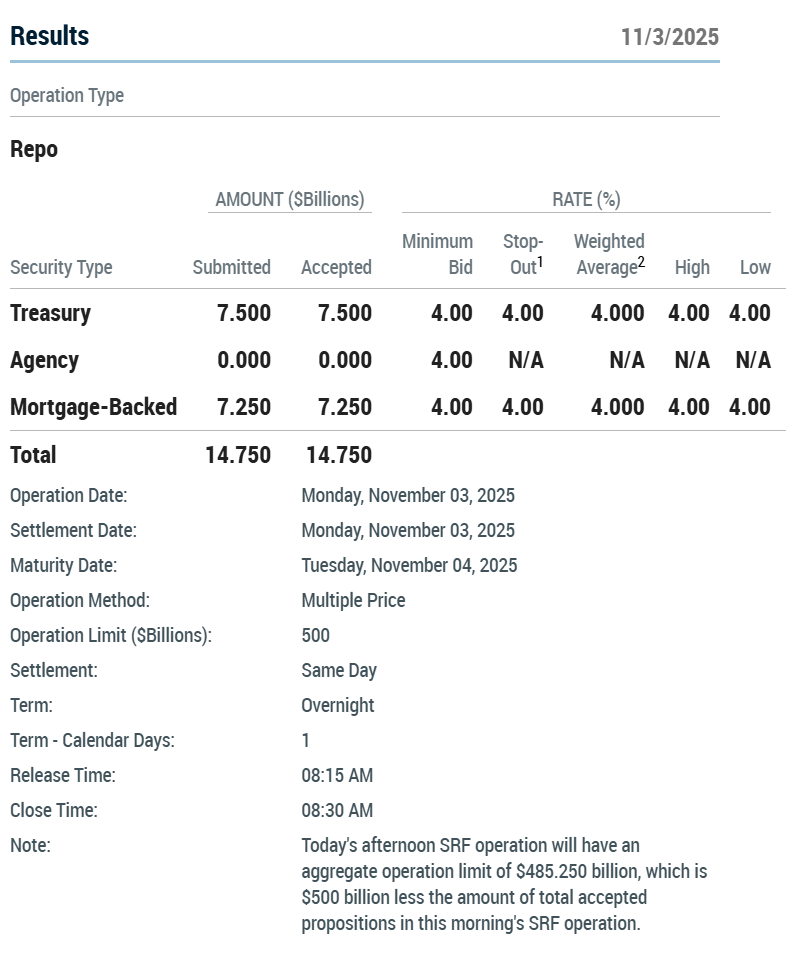
Task: Select the Agency row label
Action: point(44,360)
